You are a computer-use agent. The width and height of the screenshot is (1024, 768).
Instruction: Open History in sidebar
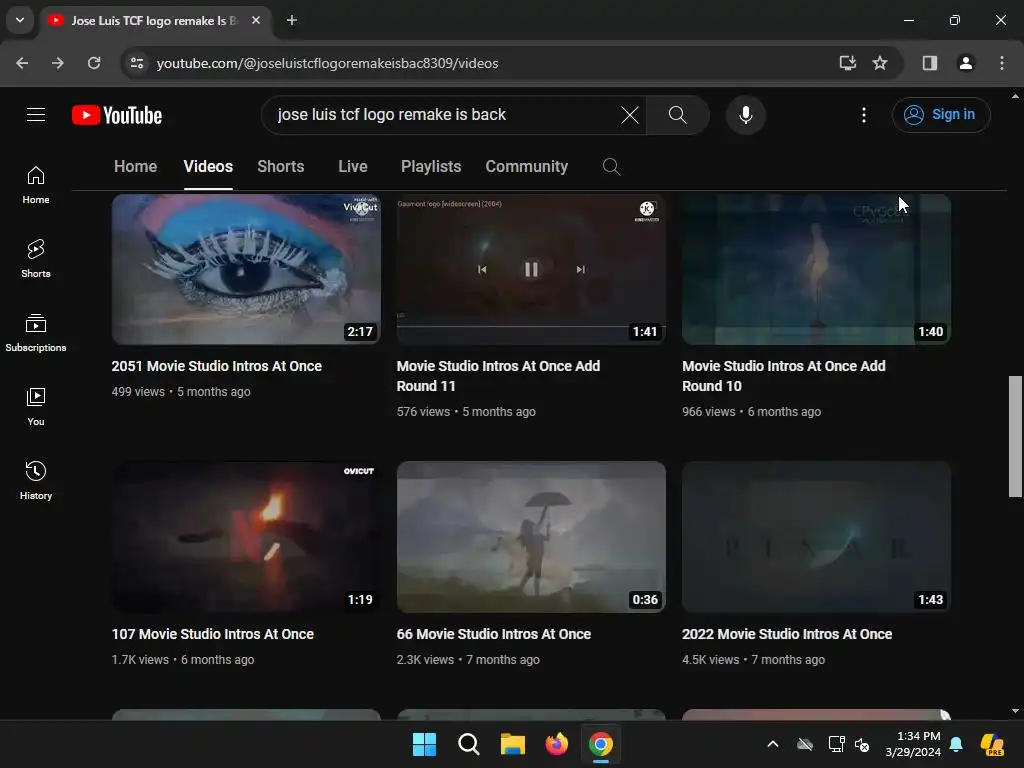[36, 481]
